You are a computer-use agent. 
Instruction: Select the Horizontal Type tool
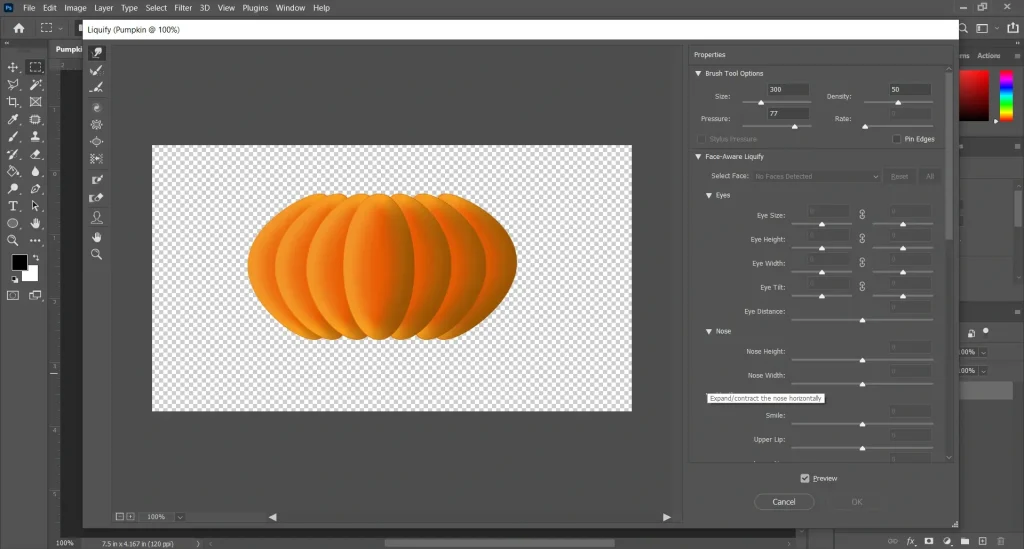12,206
